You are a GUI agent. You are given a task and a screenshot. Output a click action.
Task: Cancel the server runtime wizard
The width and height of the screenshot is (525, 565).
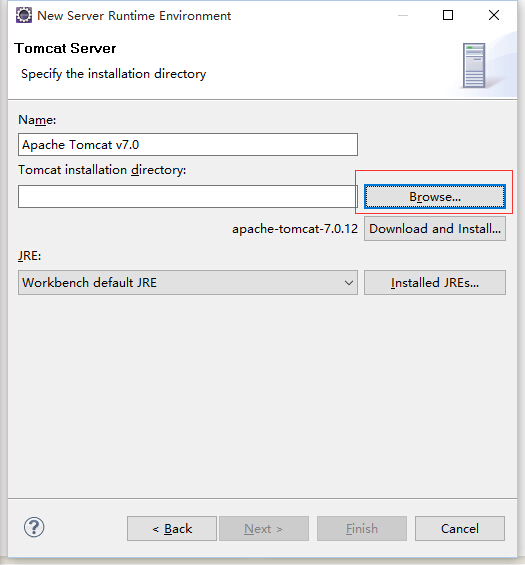coord(460,529)
